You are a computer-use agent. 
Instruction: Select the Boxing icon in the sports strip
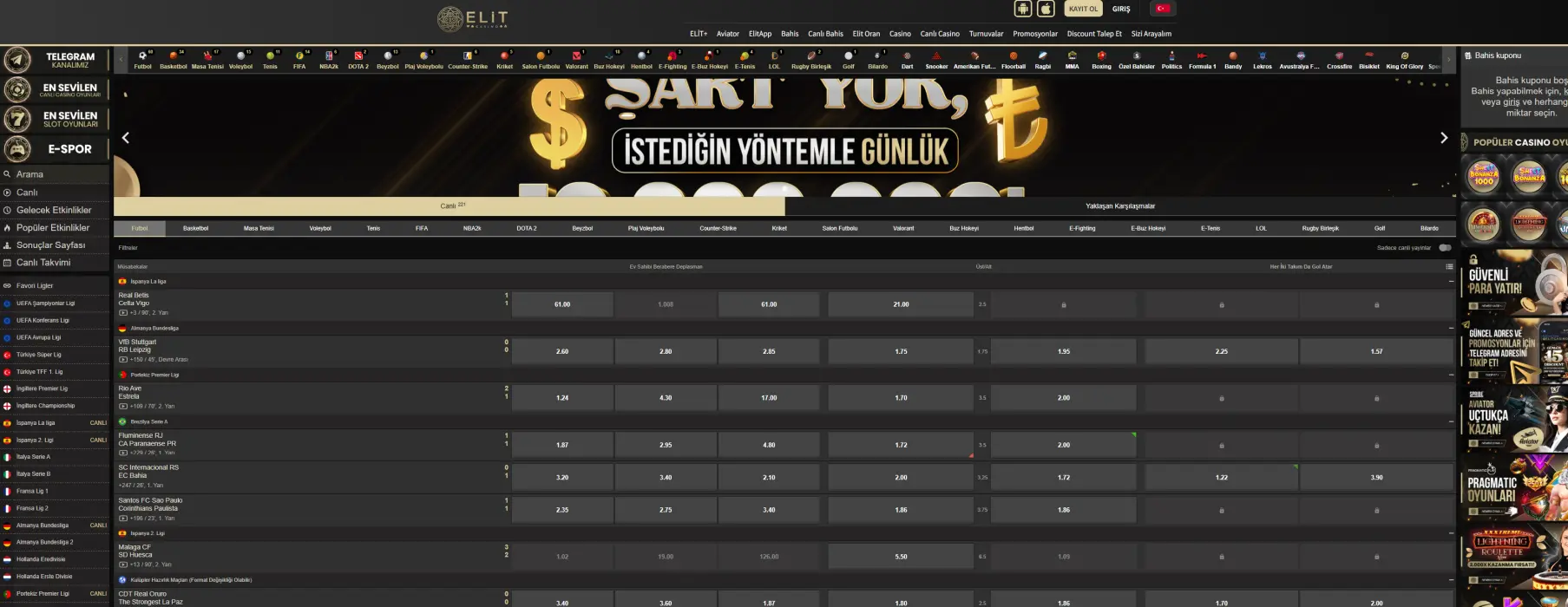pyautogui.click(x=1101, y=60)
